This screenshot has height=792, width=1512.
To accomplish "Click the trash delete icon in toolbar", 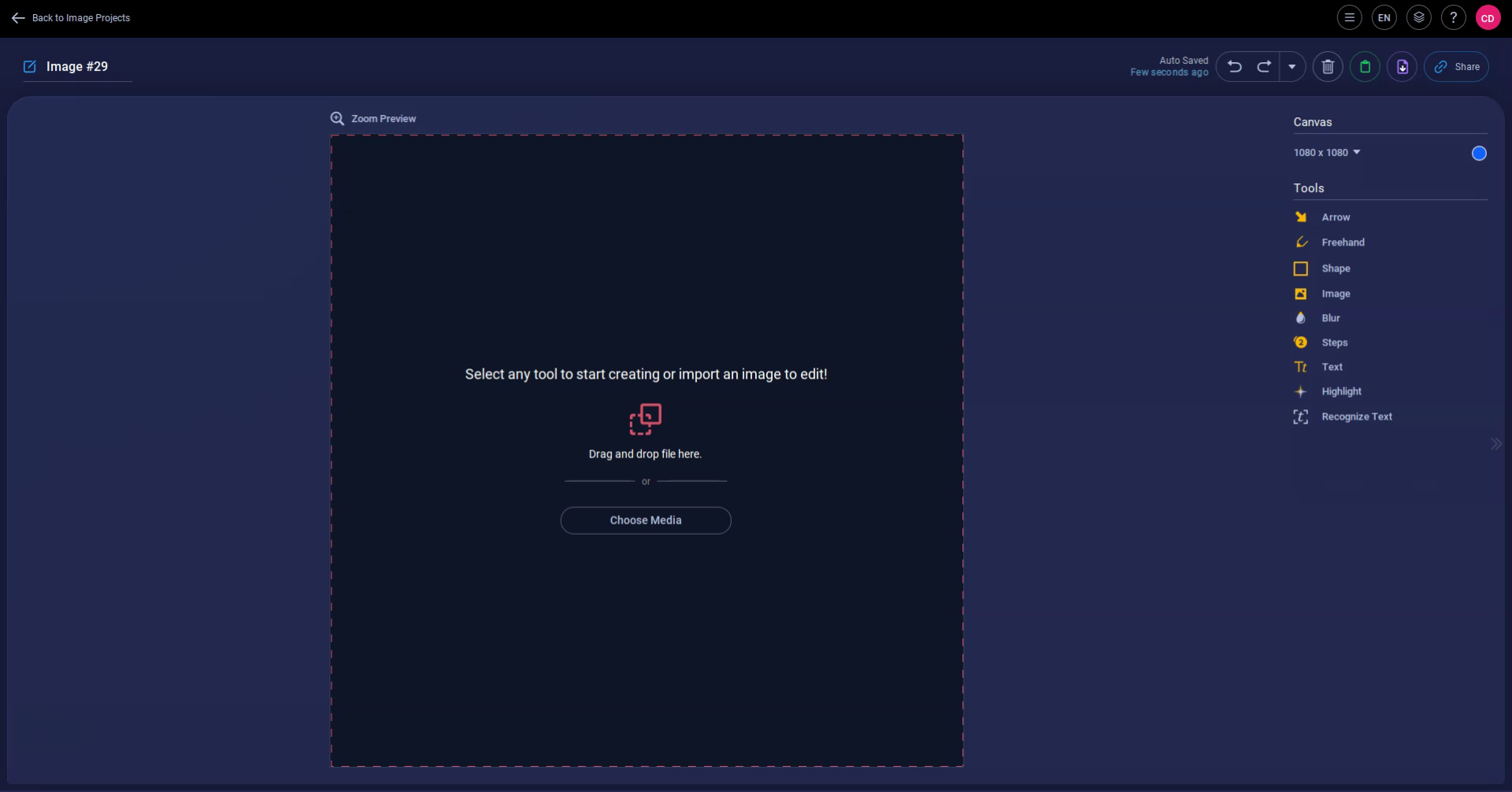I will point(1328,67).
